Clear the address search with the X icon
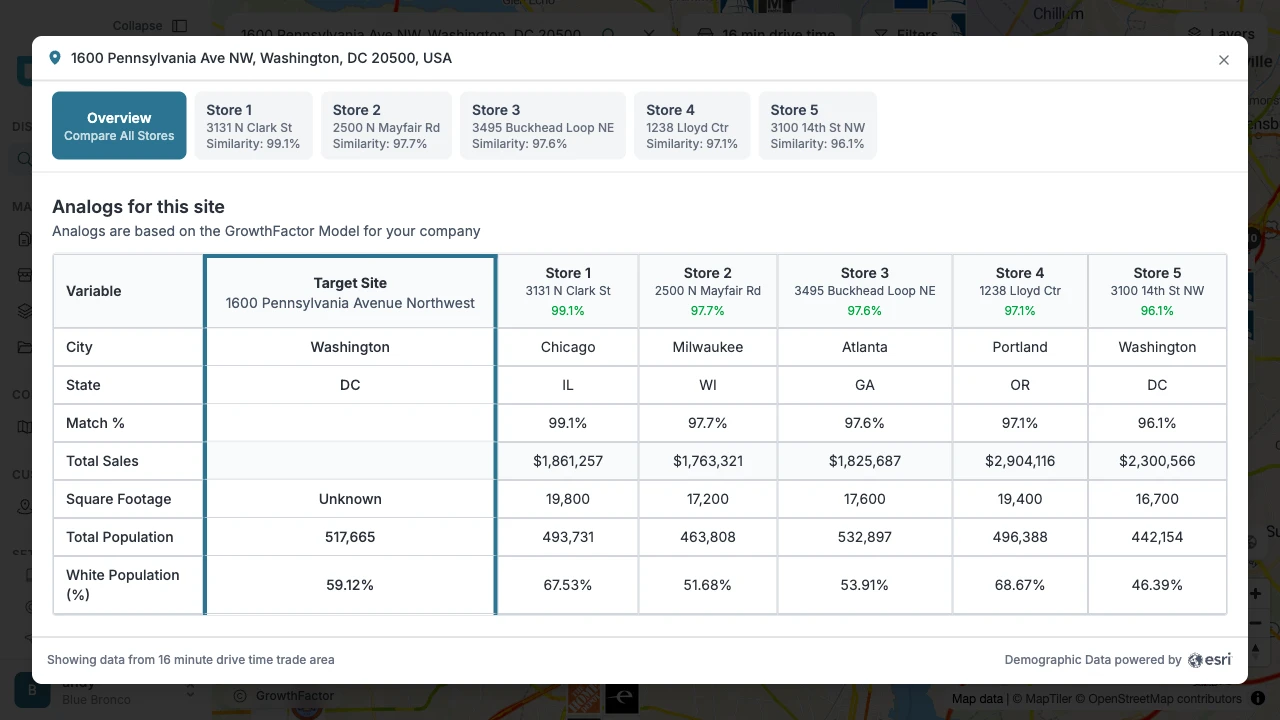The image size is (1280, 720). tap(649, 34)
